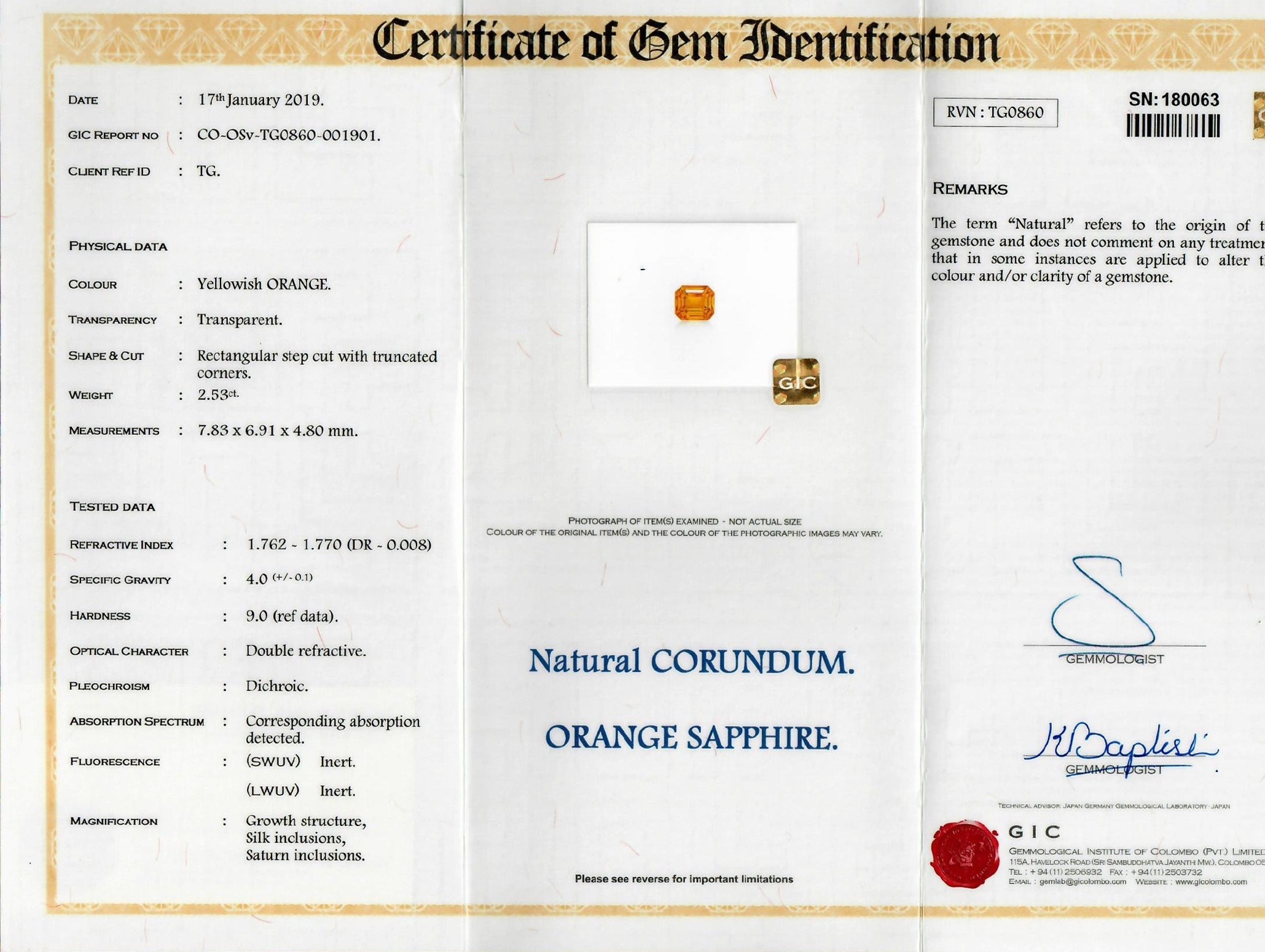The height and width of the screenshot is (952, 1265).
Task: Click the barcode under SN:180063
Action: pos(1172,126)
